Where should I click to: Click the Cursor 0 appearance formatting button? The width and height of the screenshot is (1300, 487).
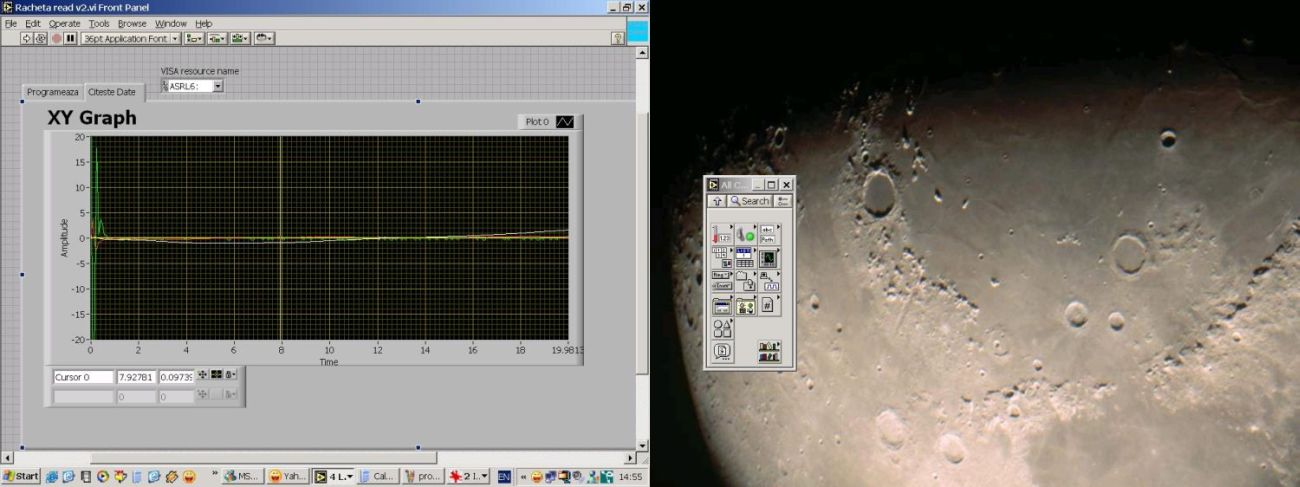click(x=217, y=376)
